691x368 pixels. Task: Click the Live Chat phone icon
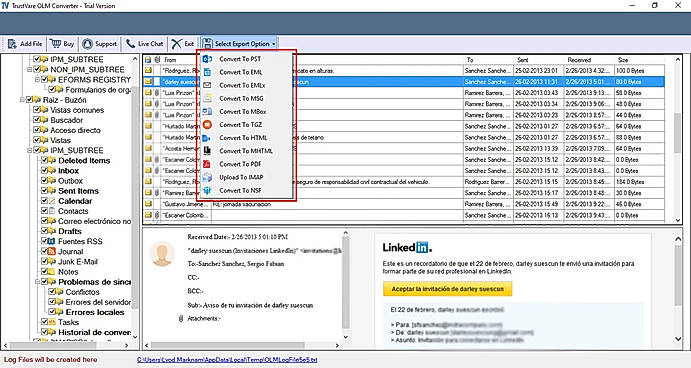tap(130, 44)
